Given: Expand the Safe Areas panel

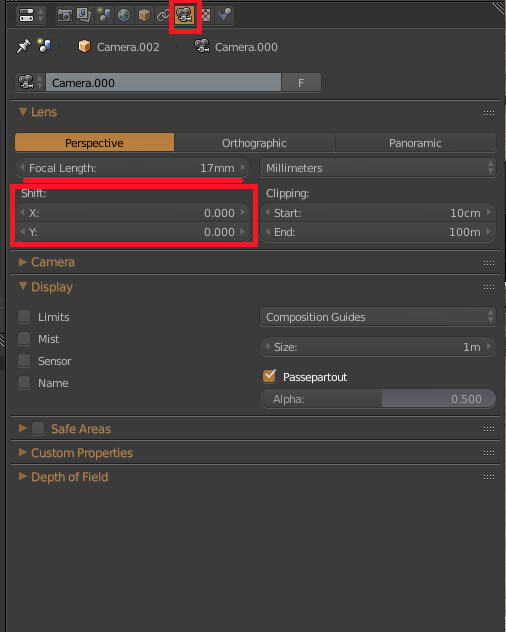Looking at the screenshot, I should tap(23, 428).
